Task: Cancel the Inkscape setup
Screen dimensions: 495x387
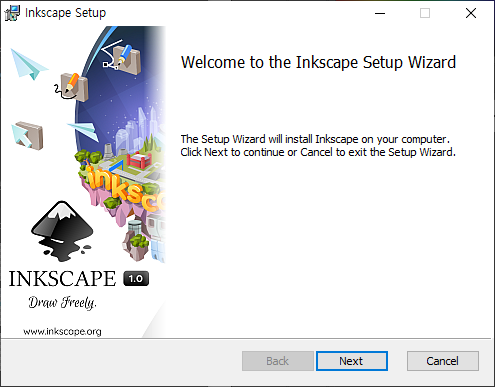Action: tap(443, 361)
